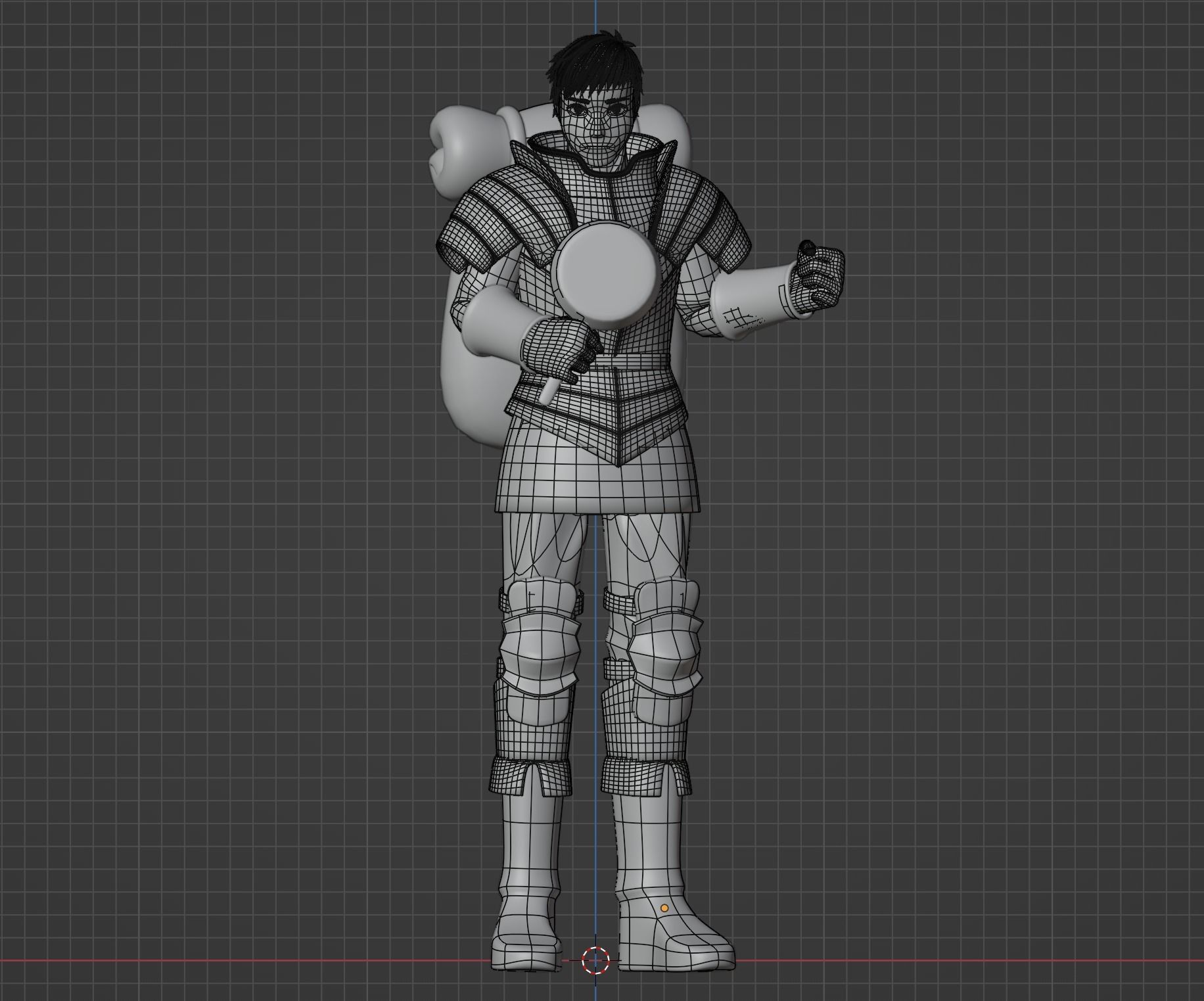
Task: Click the orange object origin dot
Action: (664, 908)
